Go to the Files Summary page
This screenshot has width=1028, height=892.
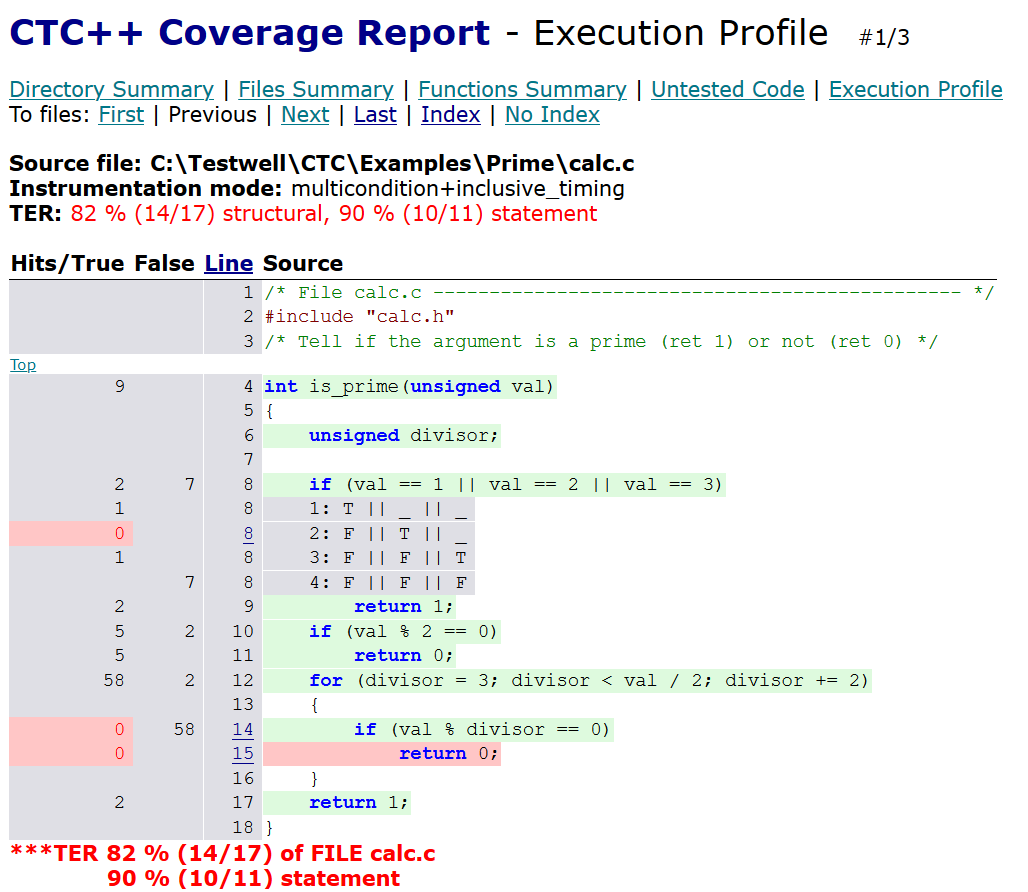point(315,90)
